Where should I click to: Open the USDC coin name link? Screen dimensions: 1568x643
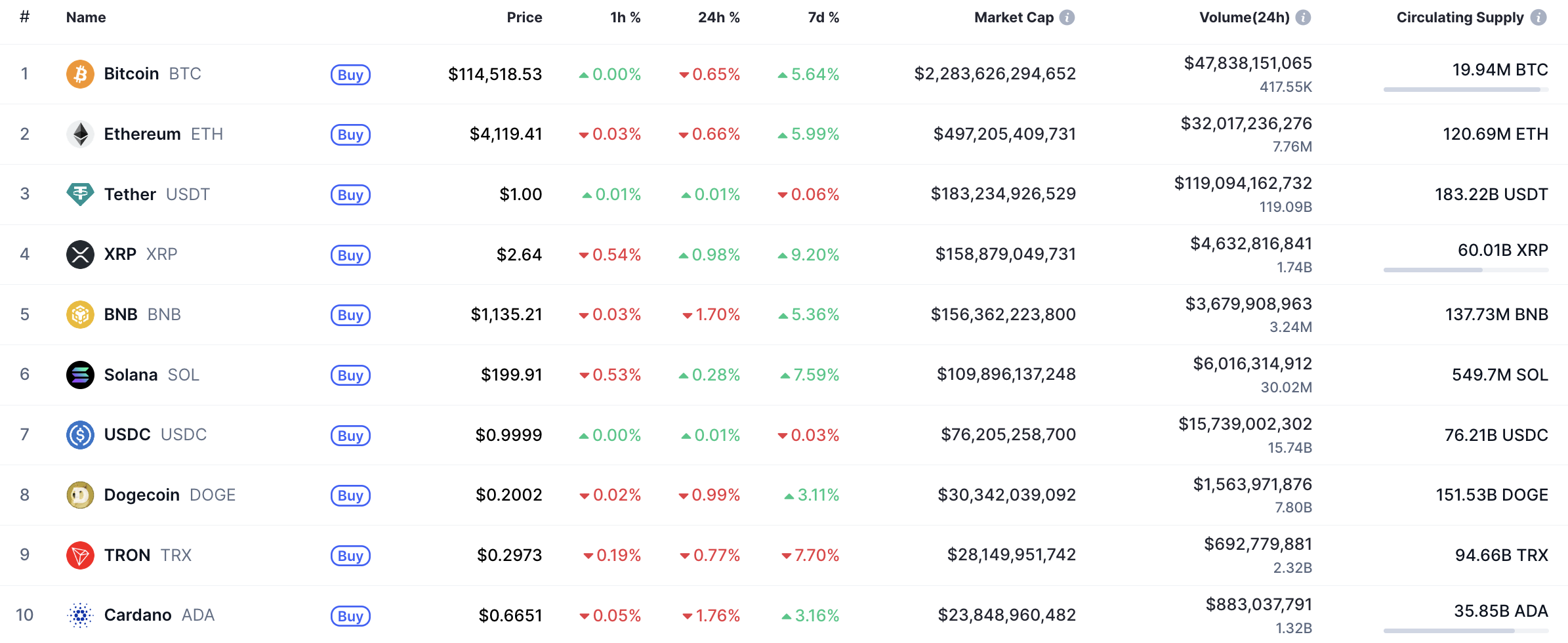[127, 435]
